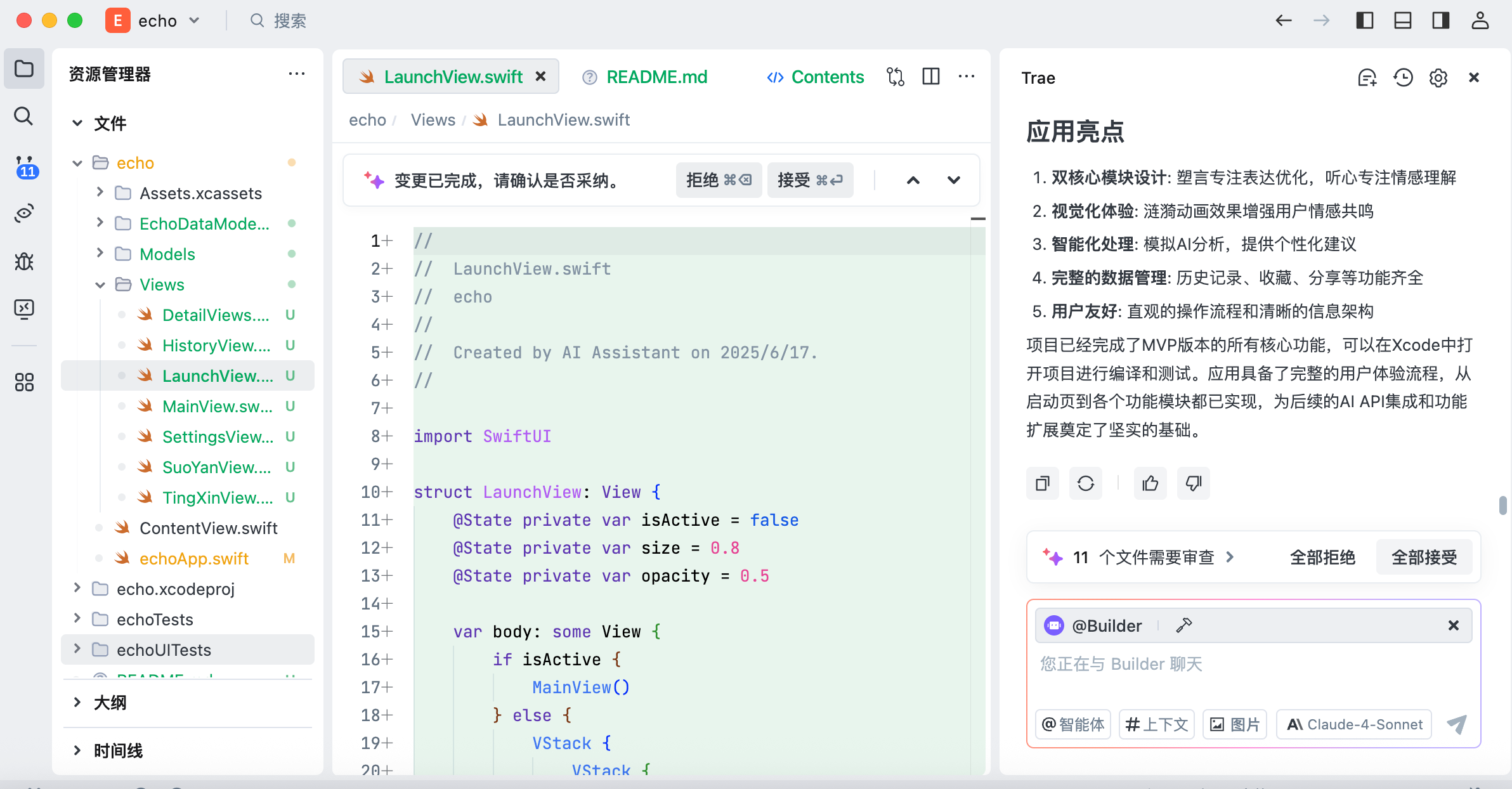View Trae chat history
The height and width of the screenshot is (789, 1512).
tap(1402, 77)
